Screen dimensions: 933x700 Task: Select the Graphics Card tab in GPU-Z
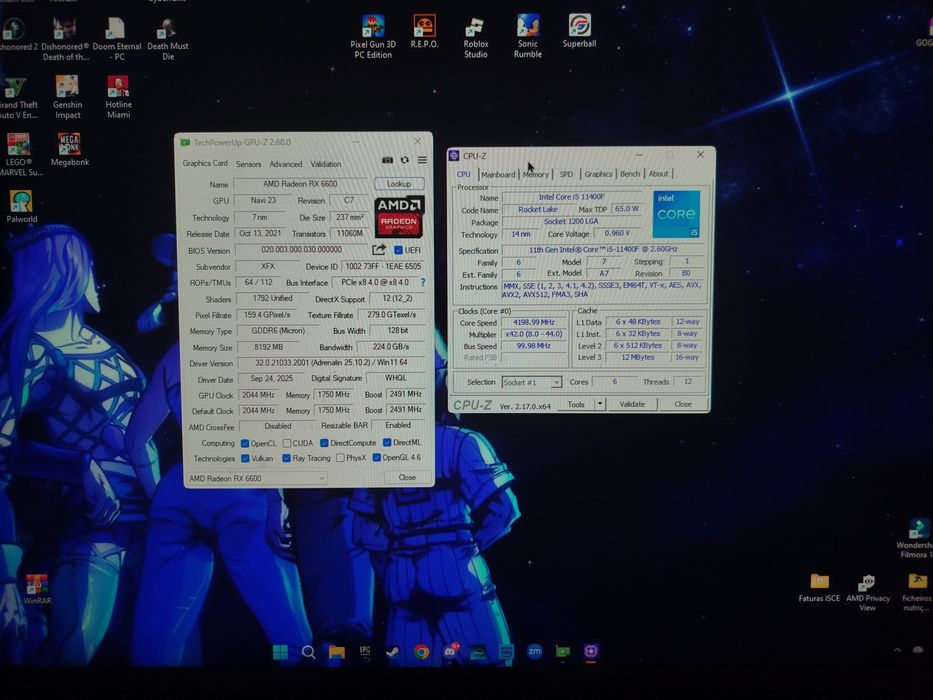click(x=205, y=163)
